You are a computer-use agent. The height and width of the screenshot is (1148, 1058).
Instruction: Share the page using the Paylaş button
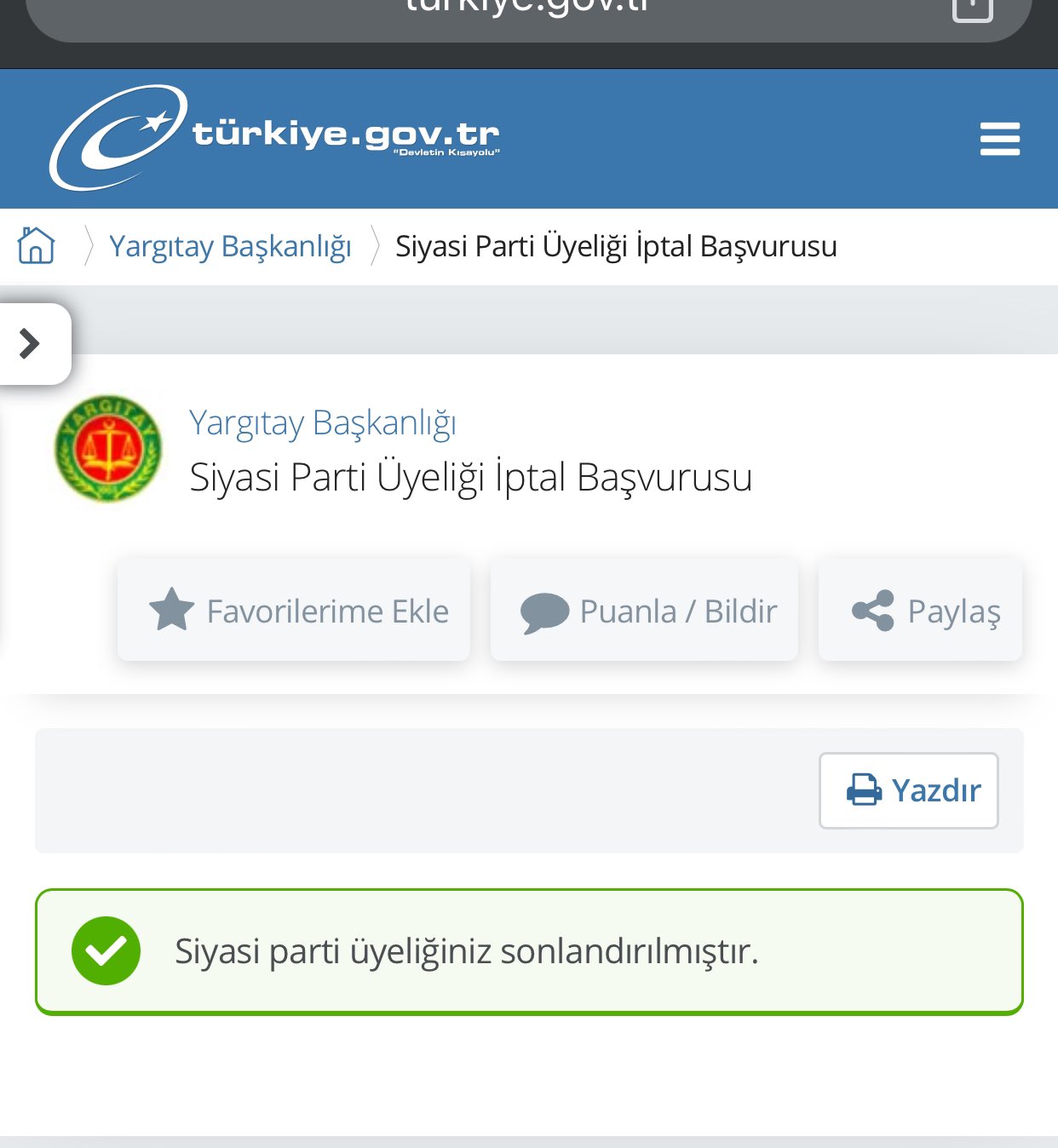coord(920,610)
